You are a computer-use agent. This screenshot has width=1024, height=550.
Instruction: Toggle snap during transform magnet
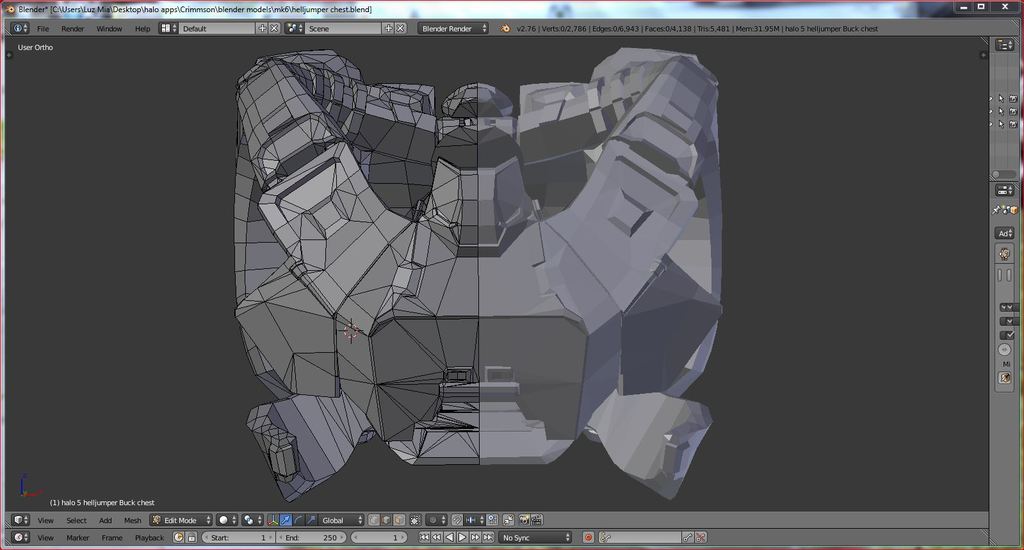pyautogui.click(x=457, y=520)
